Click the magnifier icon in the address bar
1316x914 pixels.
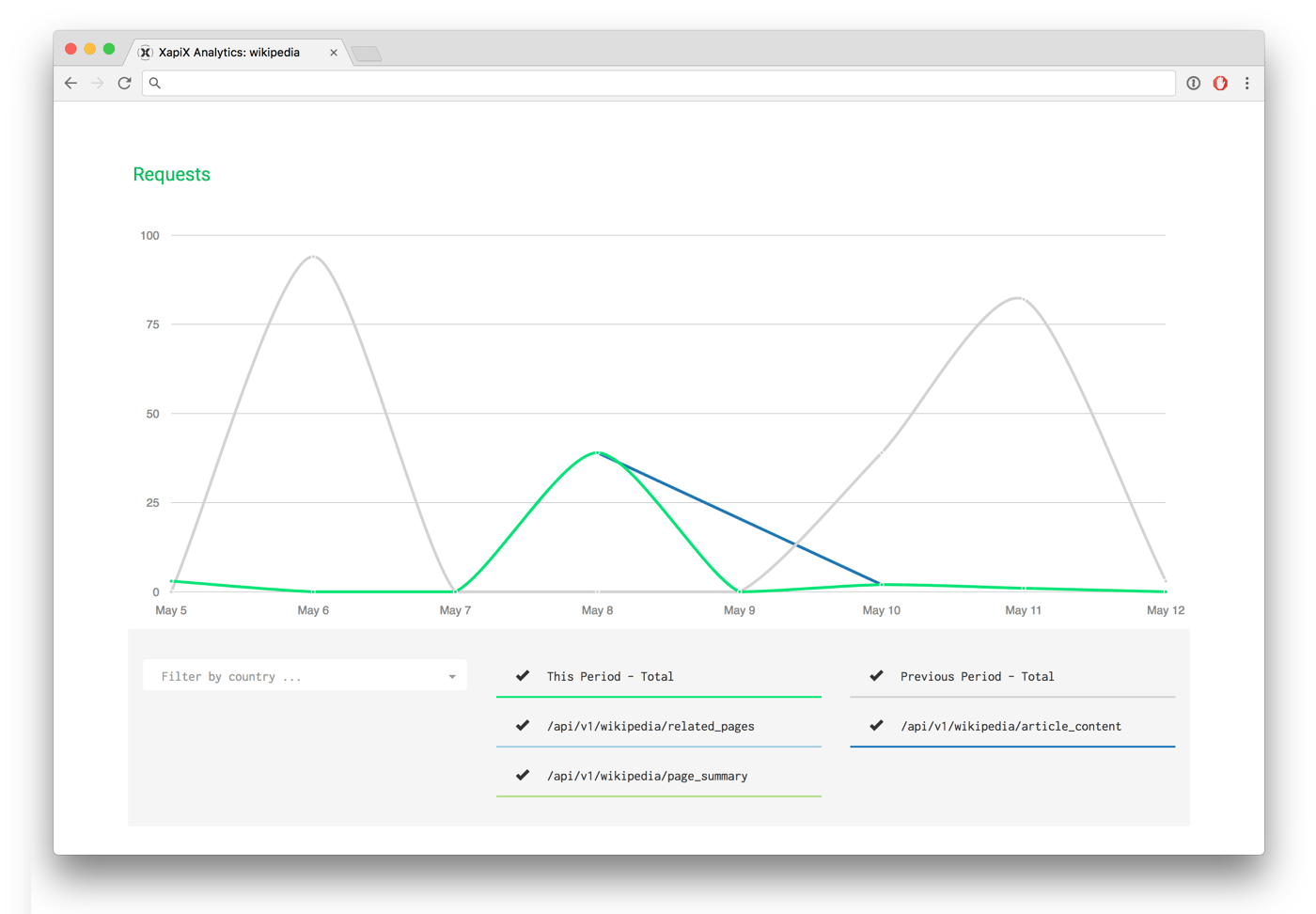point(154,84)
